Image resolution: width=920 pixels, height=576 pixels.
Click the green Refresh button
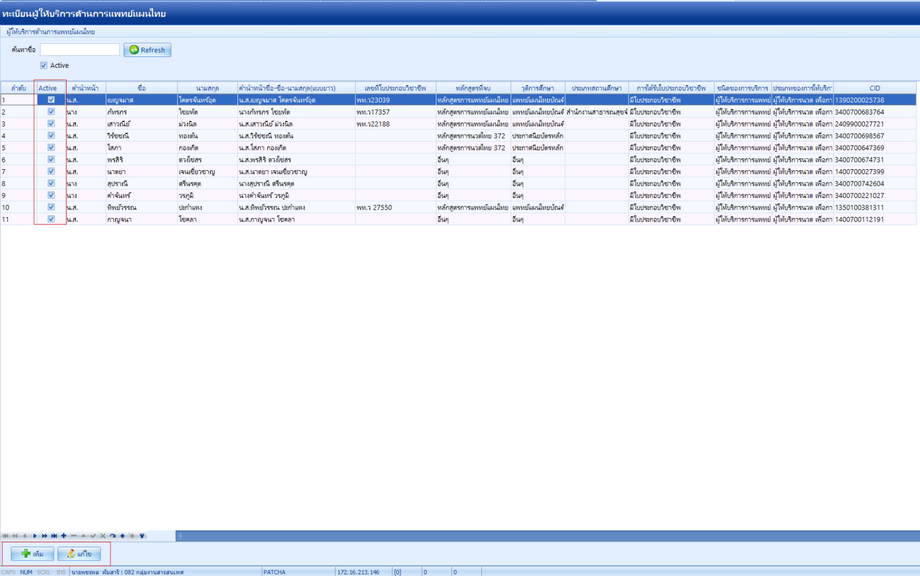147,50
